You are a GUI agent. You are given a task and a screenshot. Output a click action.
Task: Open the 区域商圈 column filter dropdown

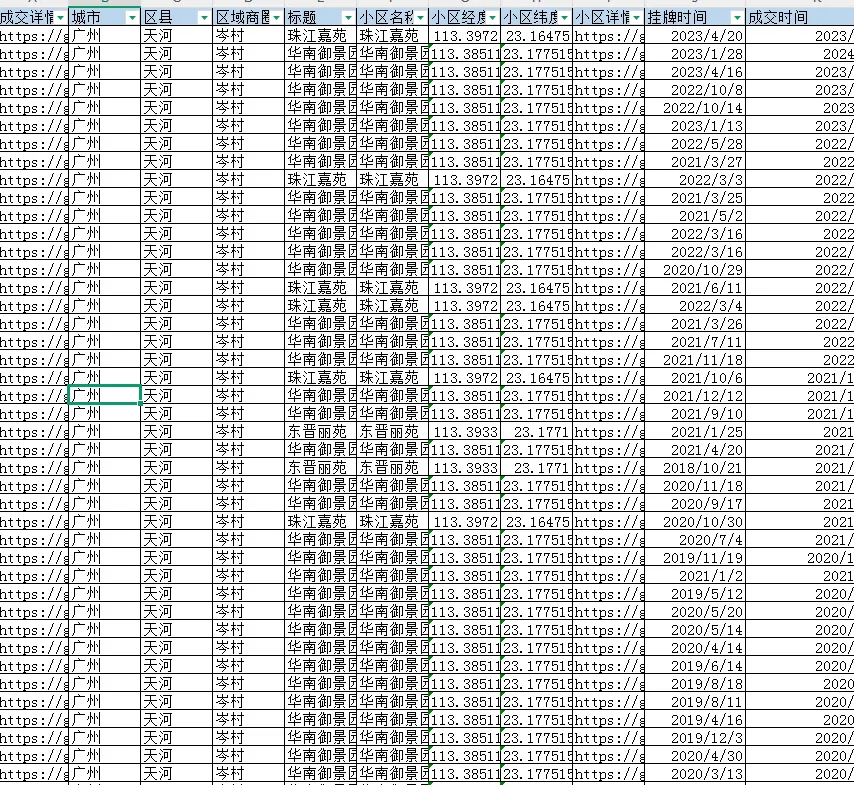(276, 18)
